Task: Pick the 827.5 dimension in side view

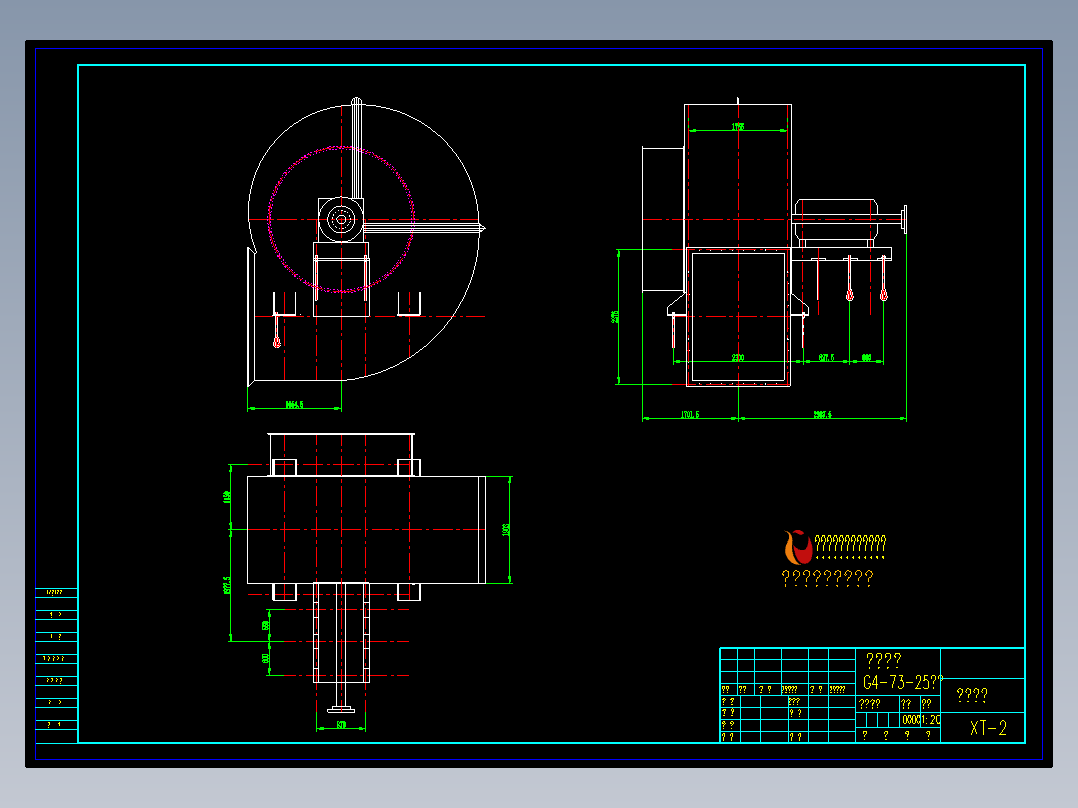Action: tap(826, 358)
